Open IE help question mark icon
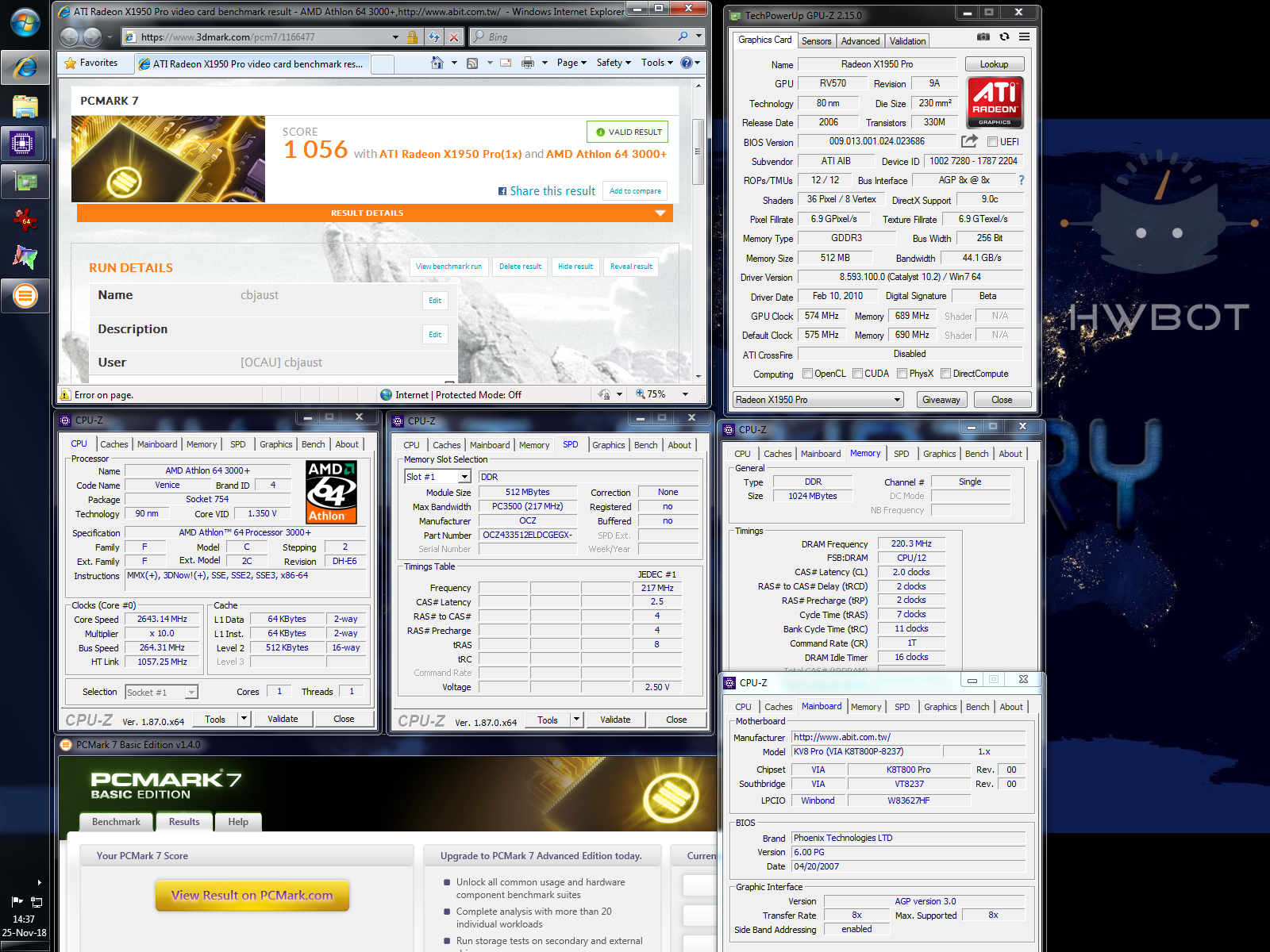Screen dimensions: 1270x952 coord(687,63)
